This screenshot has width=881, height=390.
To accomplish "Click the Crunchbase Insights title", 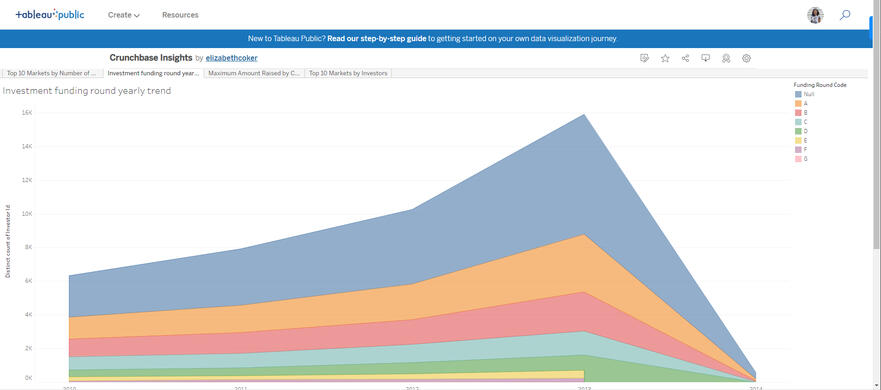I will tap(151, 58).
